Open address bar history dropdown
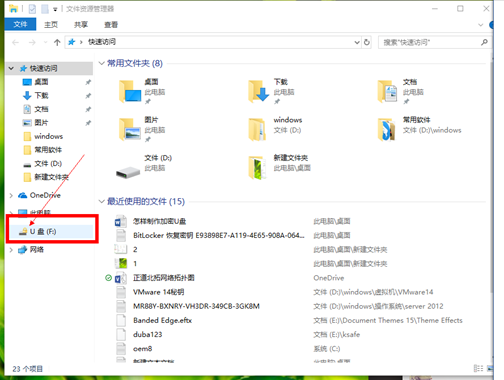Image resolution: width=504 pixels, height=380 pixels. coord(357,42)
